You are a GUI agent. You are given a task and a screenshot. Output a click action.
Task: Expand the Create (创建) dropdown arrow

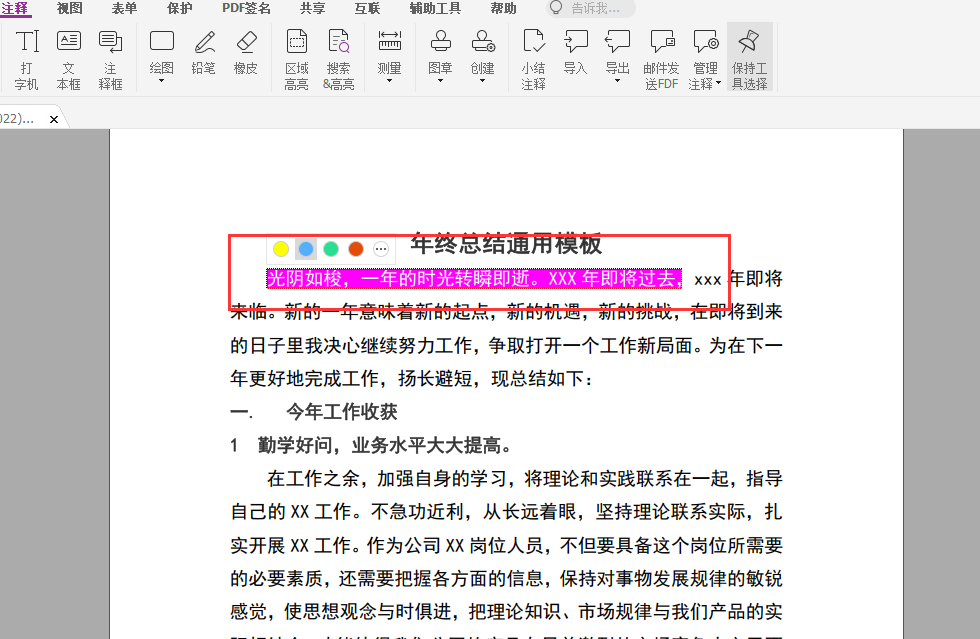click(x=482, y=81)
